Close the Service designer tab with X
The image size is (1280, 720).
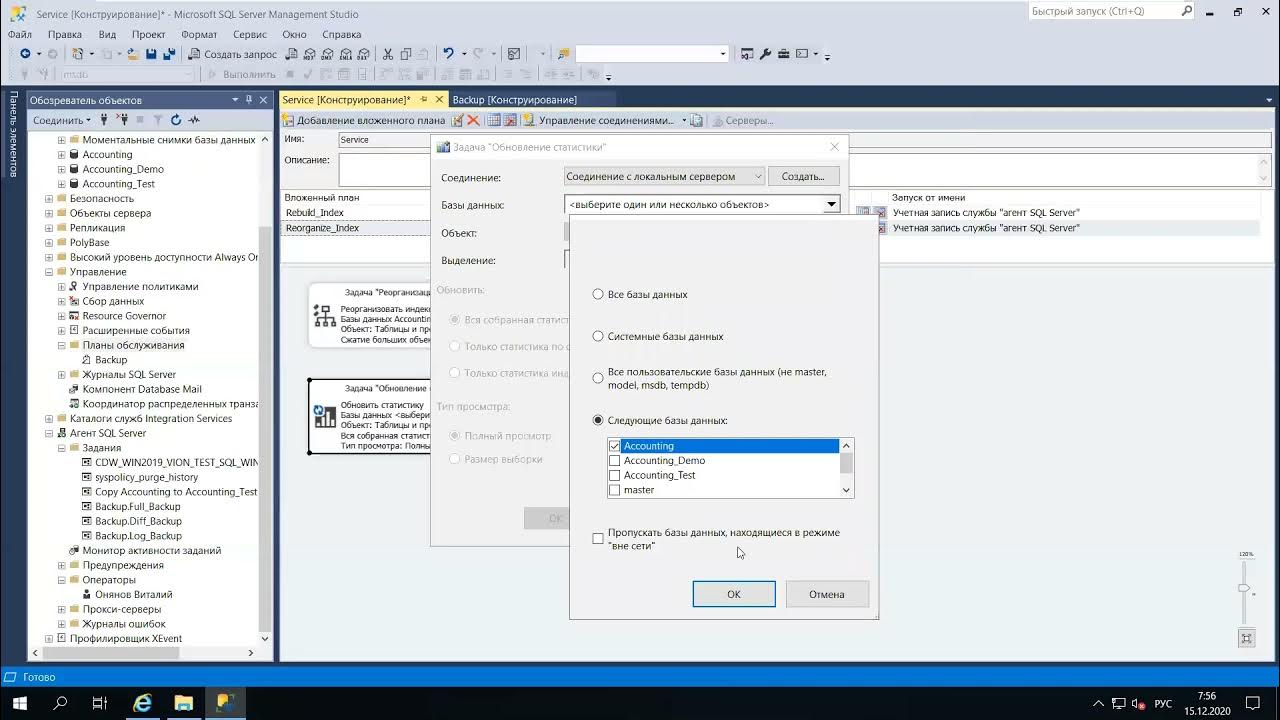point(439,100)
